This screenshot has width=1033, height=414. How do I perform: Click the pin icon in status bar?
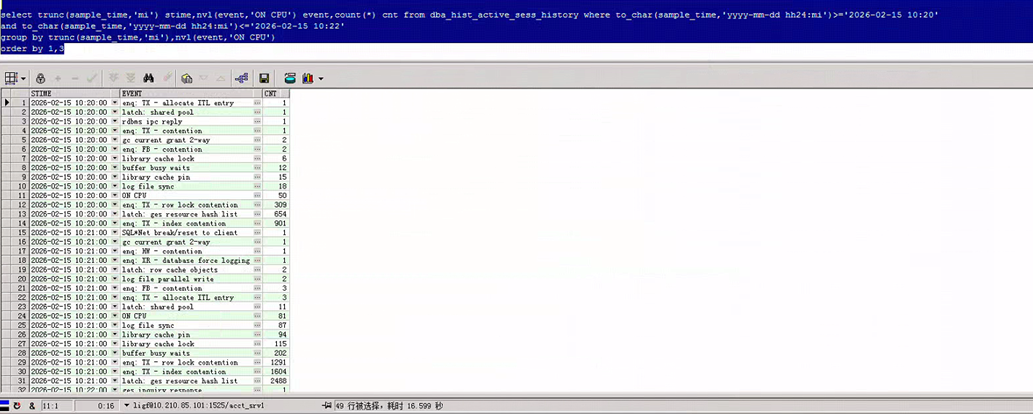[x=327, y=405]
